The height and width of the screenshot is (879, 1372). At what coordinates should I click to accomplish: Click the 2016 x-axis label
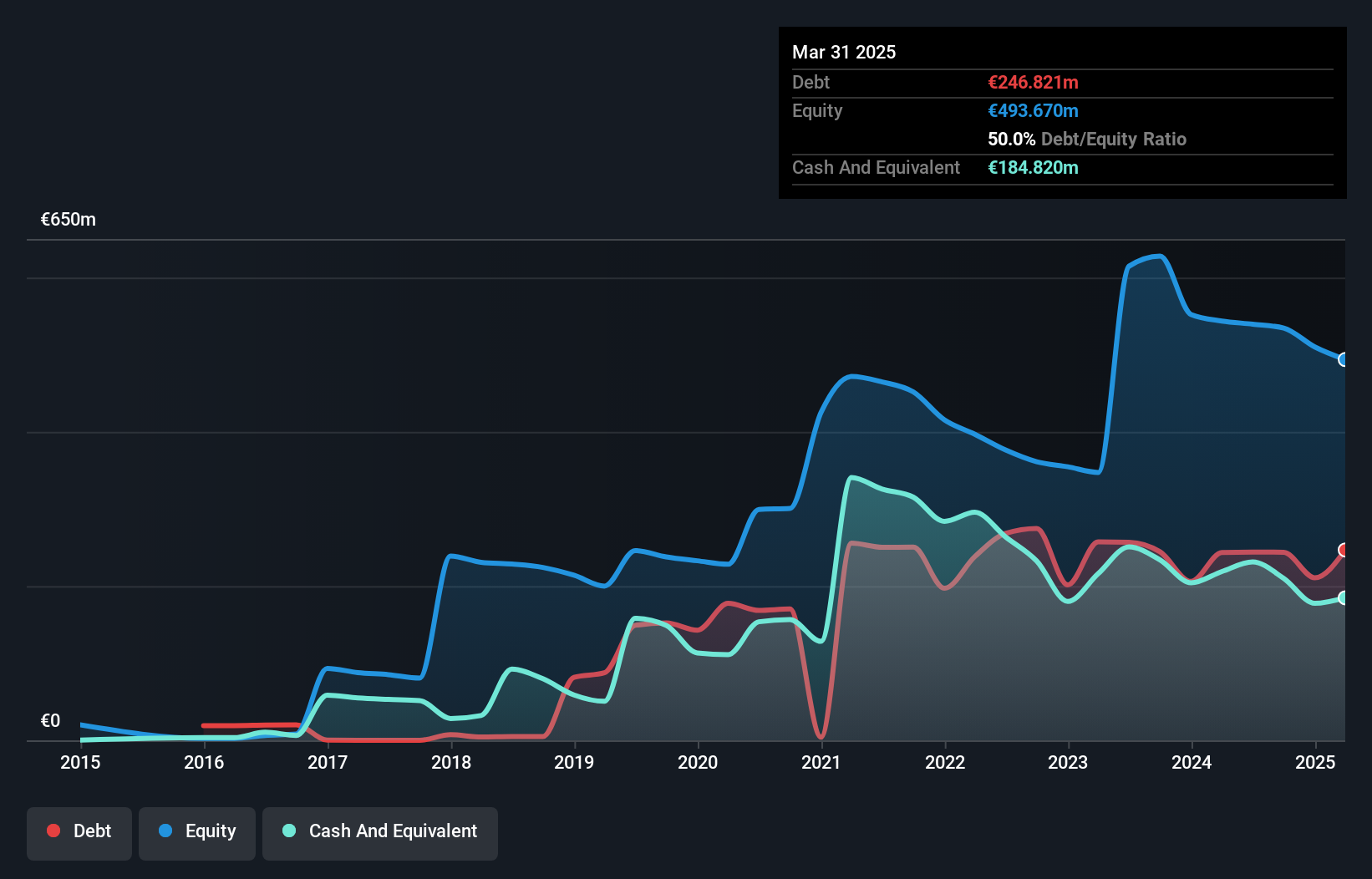pyautogui.click(x=204, y=762)
